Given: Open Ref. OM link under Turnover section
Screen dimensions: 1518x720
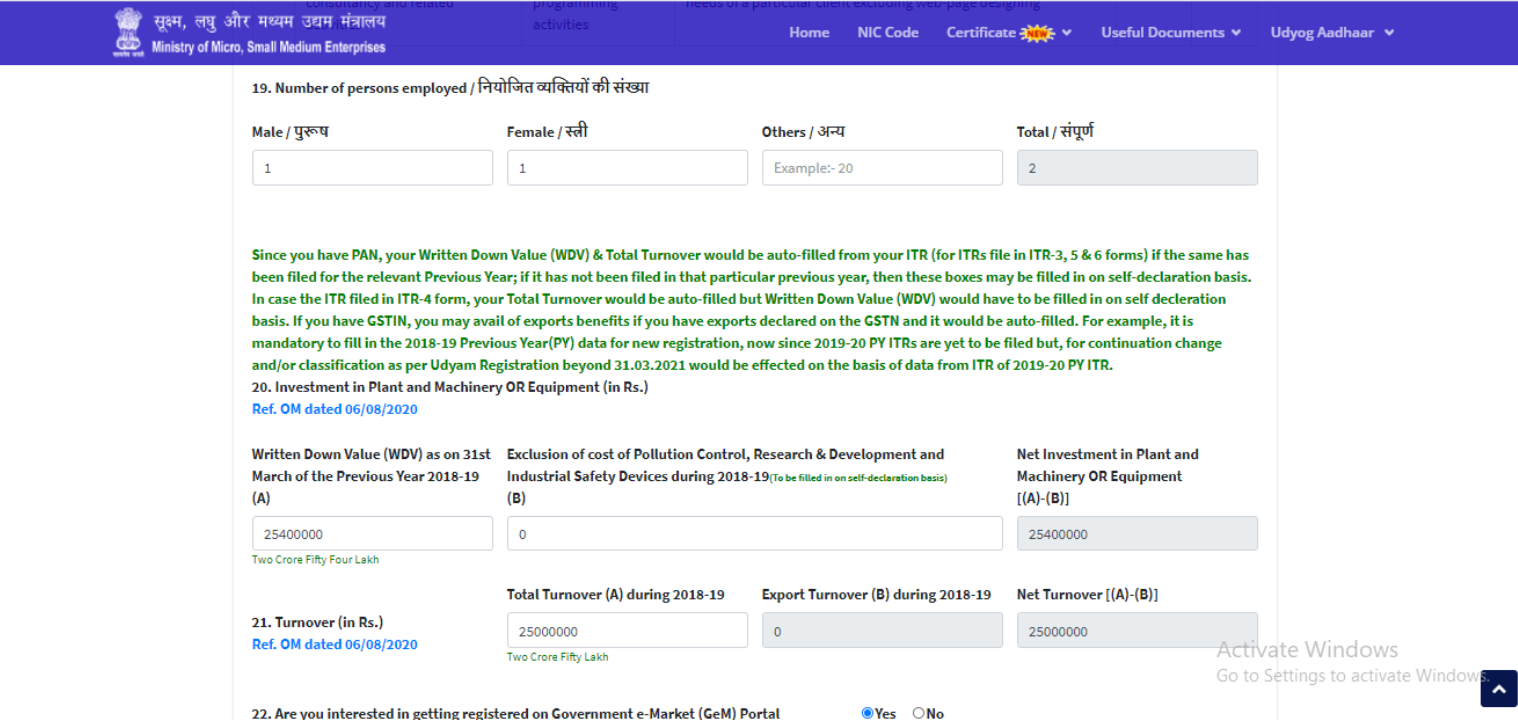Looking at the screenshot, I should tap(334, 644).
